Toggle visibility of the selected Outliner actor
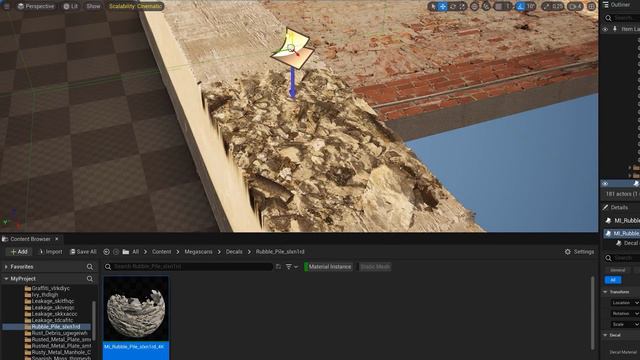The image size is (640, 360). tap(605, 184)
